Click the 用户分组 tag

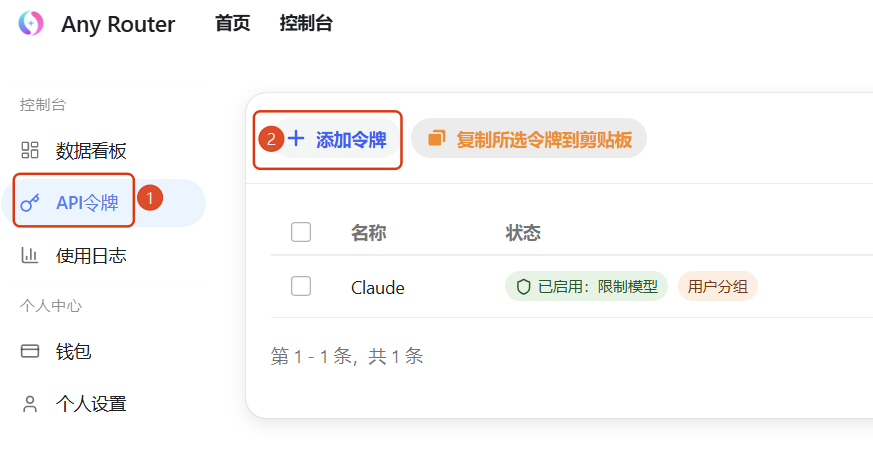(718, 286)
